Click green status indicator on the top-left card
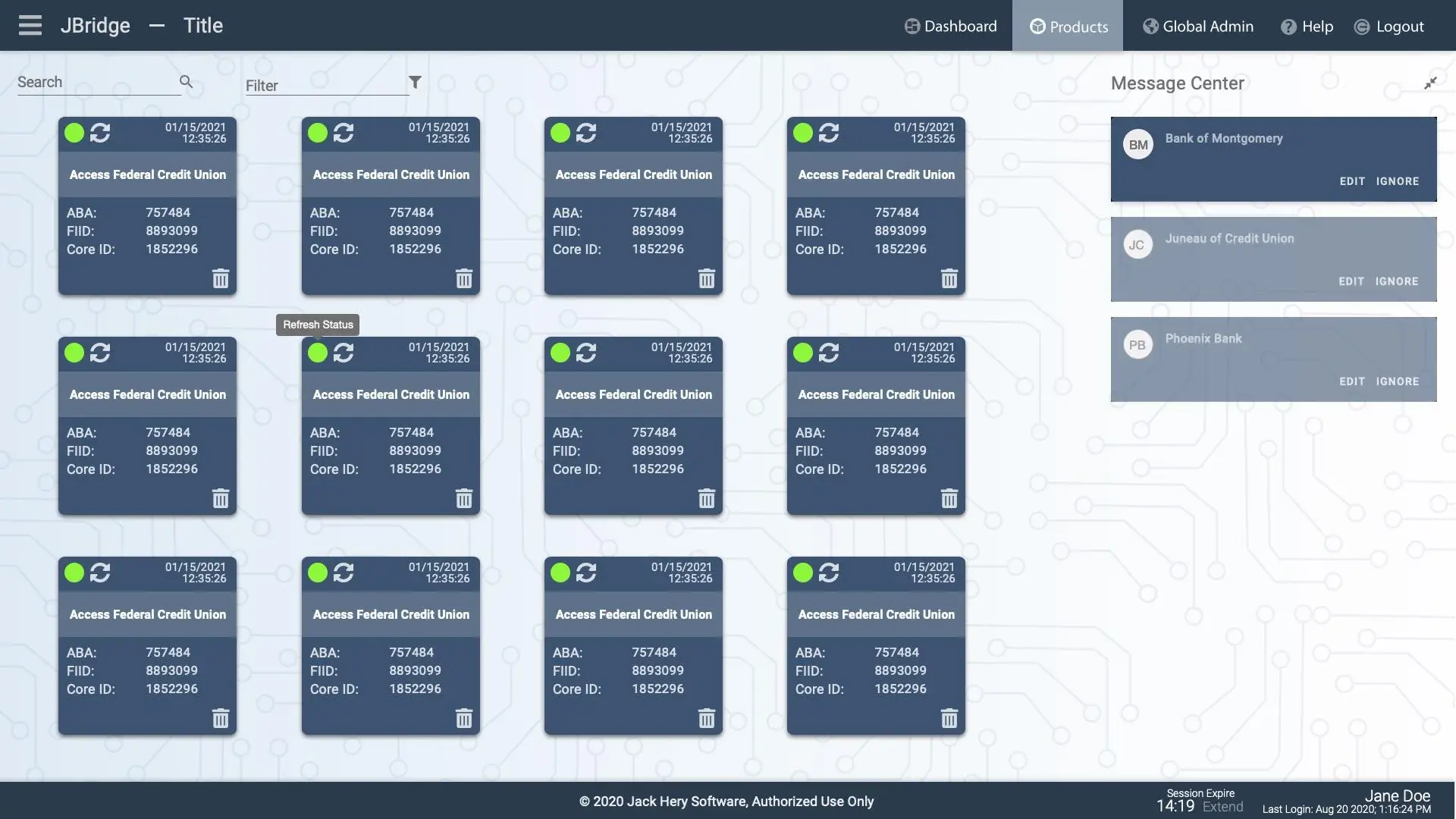The image size is (1456, 819). click(74, 133)
